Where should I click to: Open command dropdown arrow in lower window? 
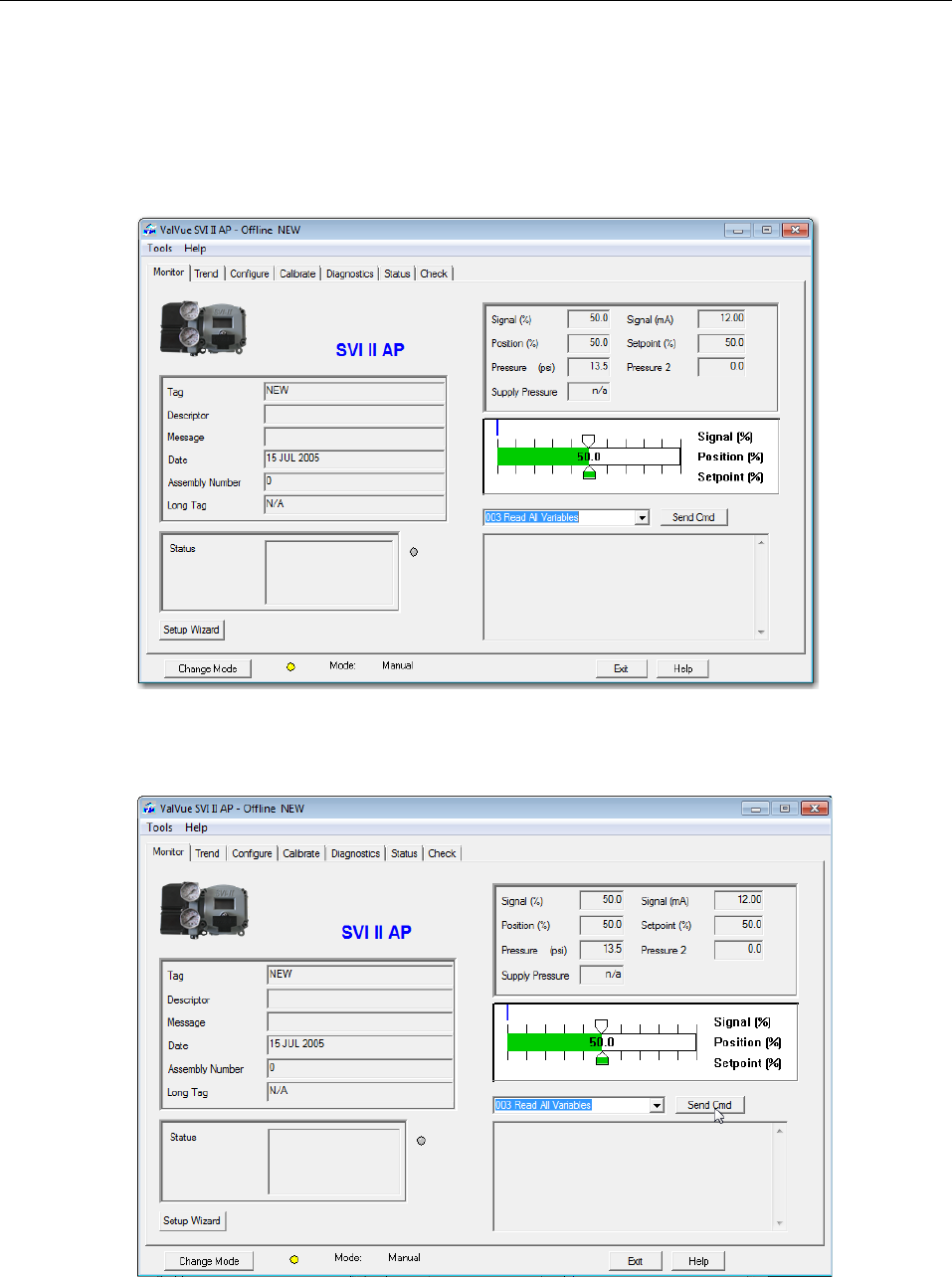coord(657,1105)
